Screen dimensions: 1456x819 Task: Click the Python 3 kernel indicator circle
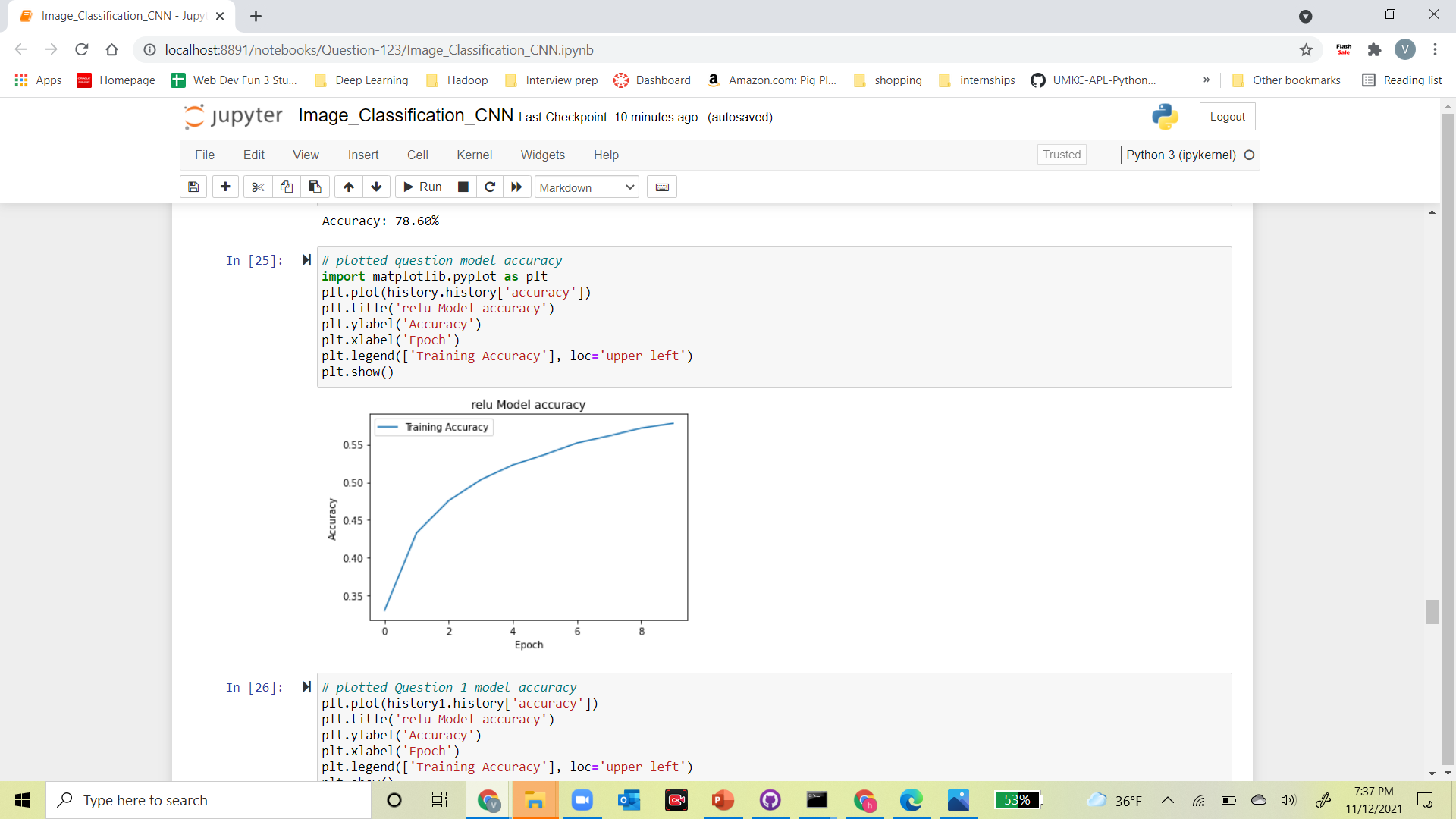point(1249,155)
